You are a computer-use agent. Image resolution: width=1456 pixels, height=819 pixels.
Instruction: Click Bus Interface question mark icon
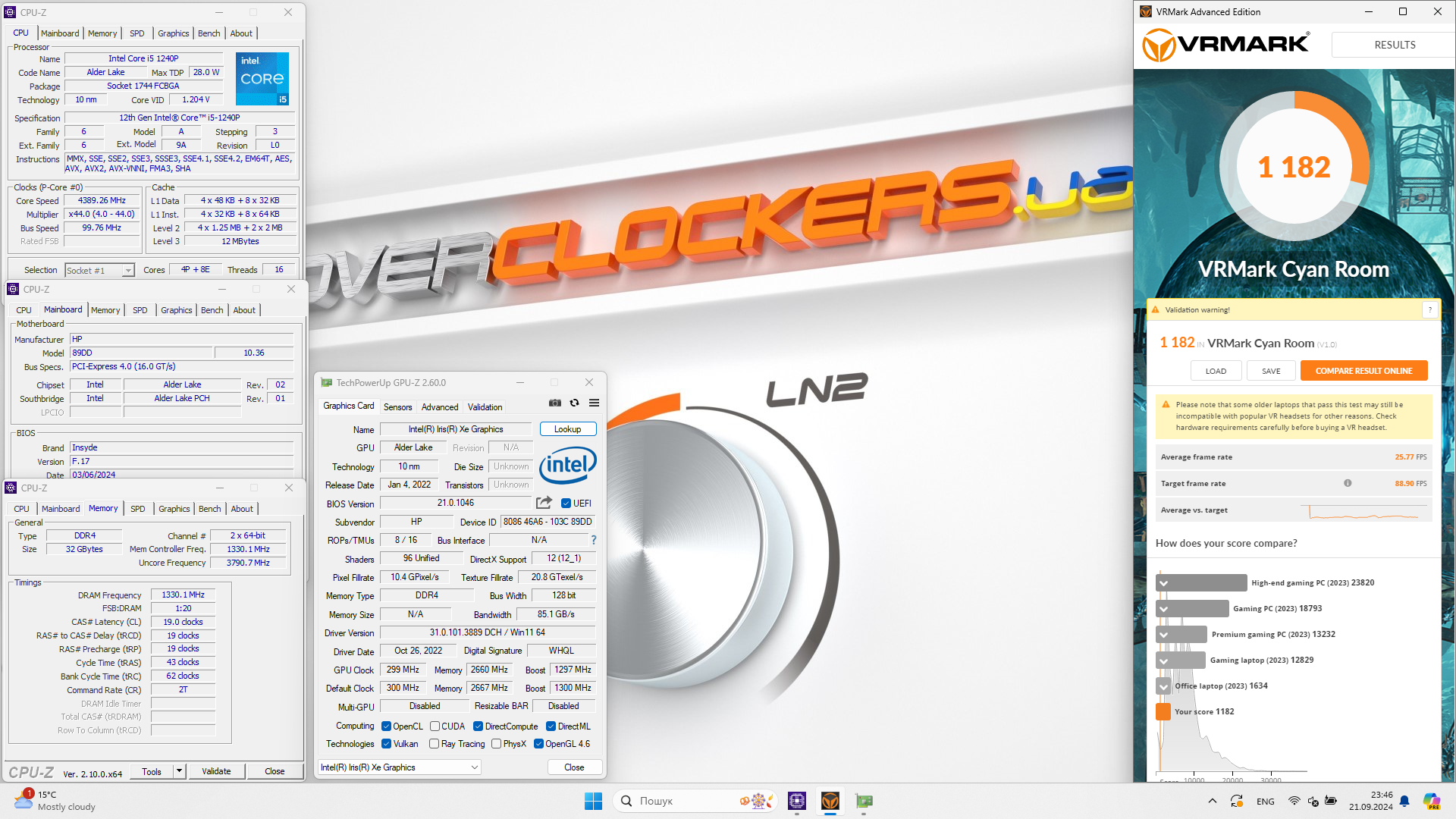[x=594, y=541]
